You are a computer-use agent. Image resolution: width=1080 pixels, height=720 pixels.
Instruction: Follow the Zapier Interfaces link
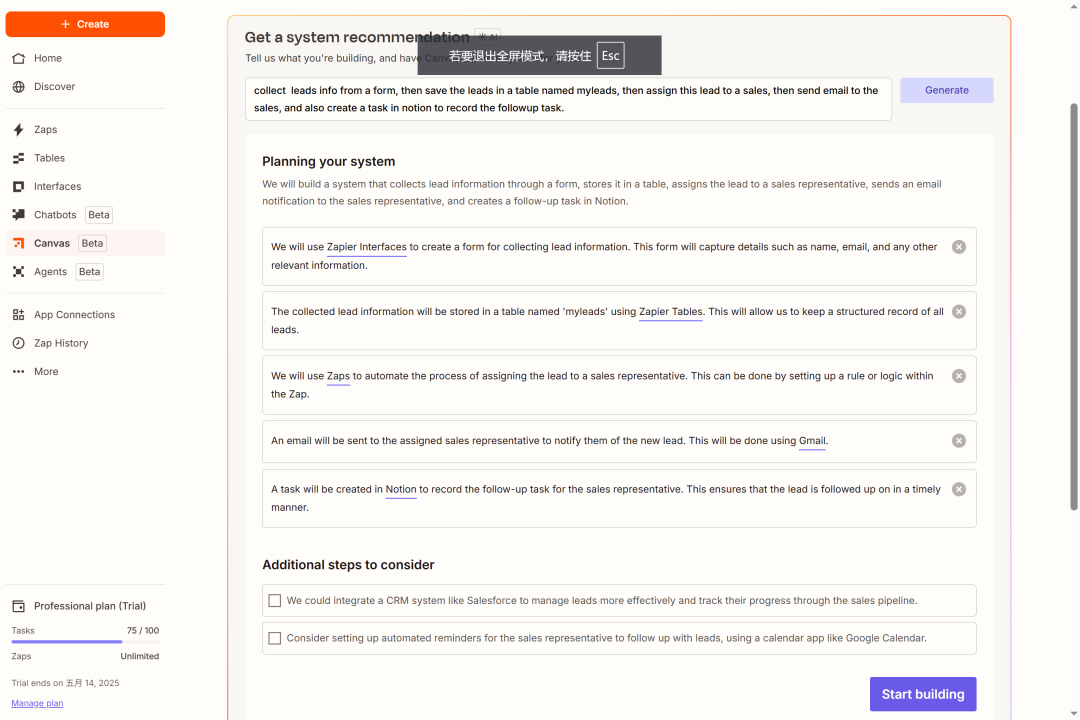pos(366,247)
